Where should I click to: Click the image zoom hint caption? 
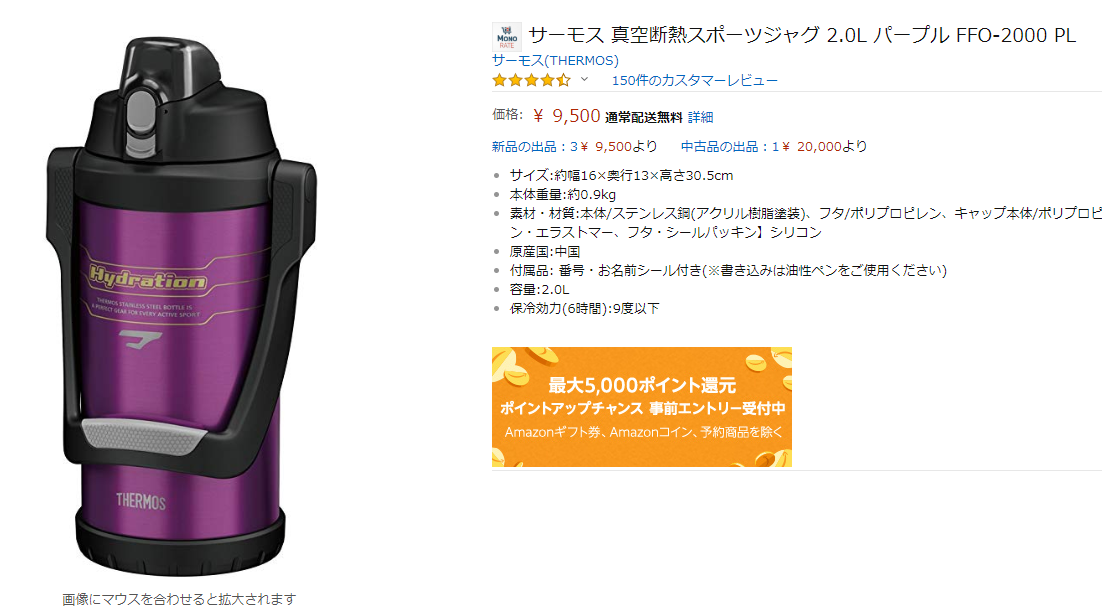[x=179, y=599]
